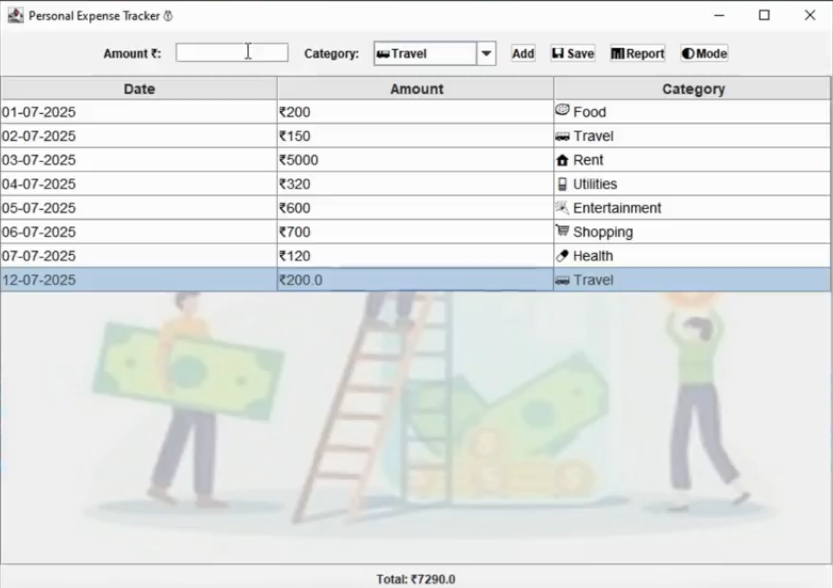
Task: Select date cell 06-07-2025
Action: [139, 232]
